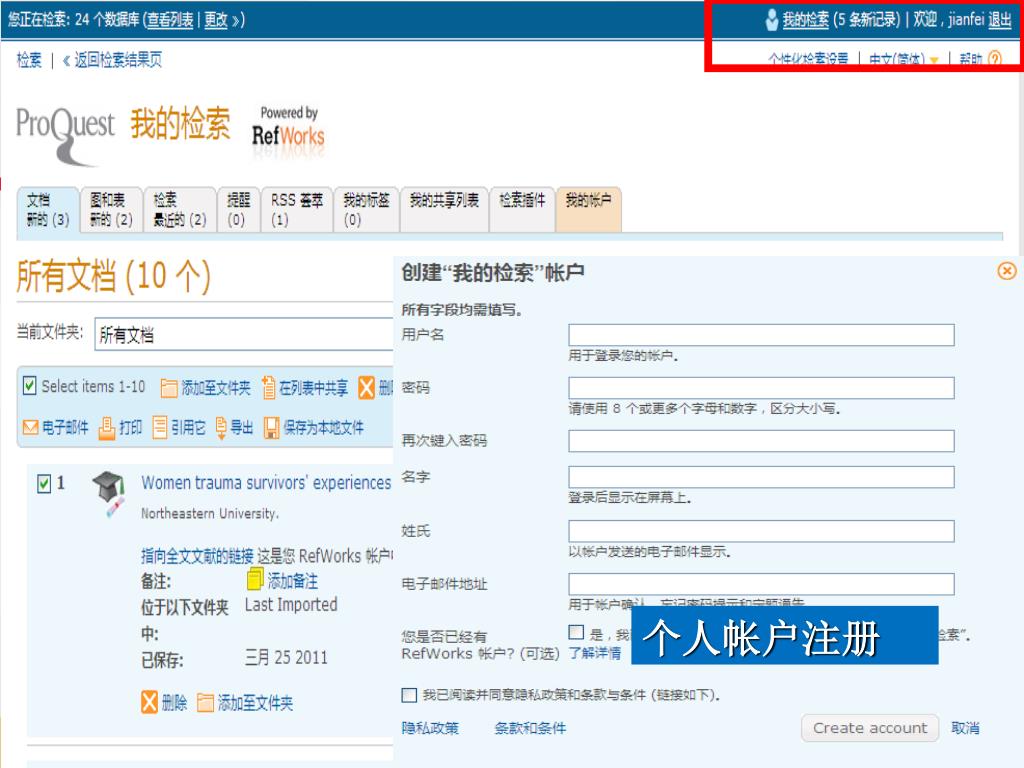Click the dissertation graduation cap icon
Screen dimensions: 1024x768
[x=108, y=494]
